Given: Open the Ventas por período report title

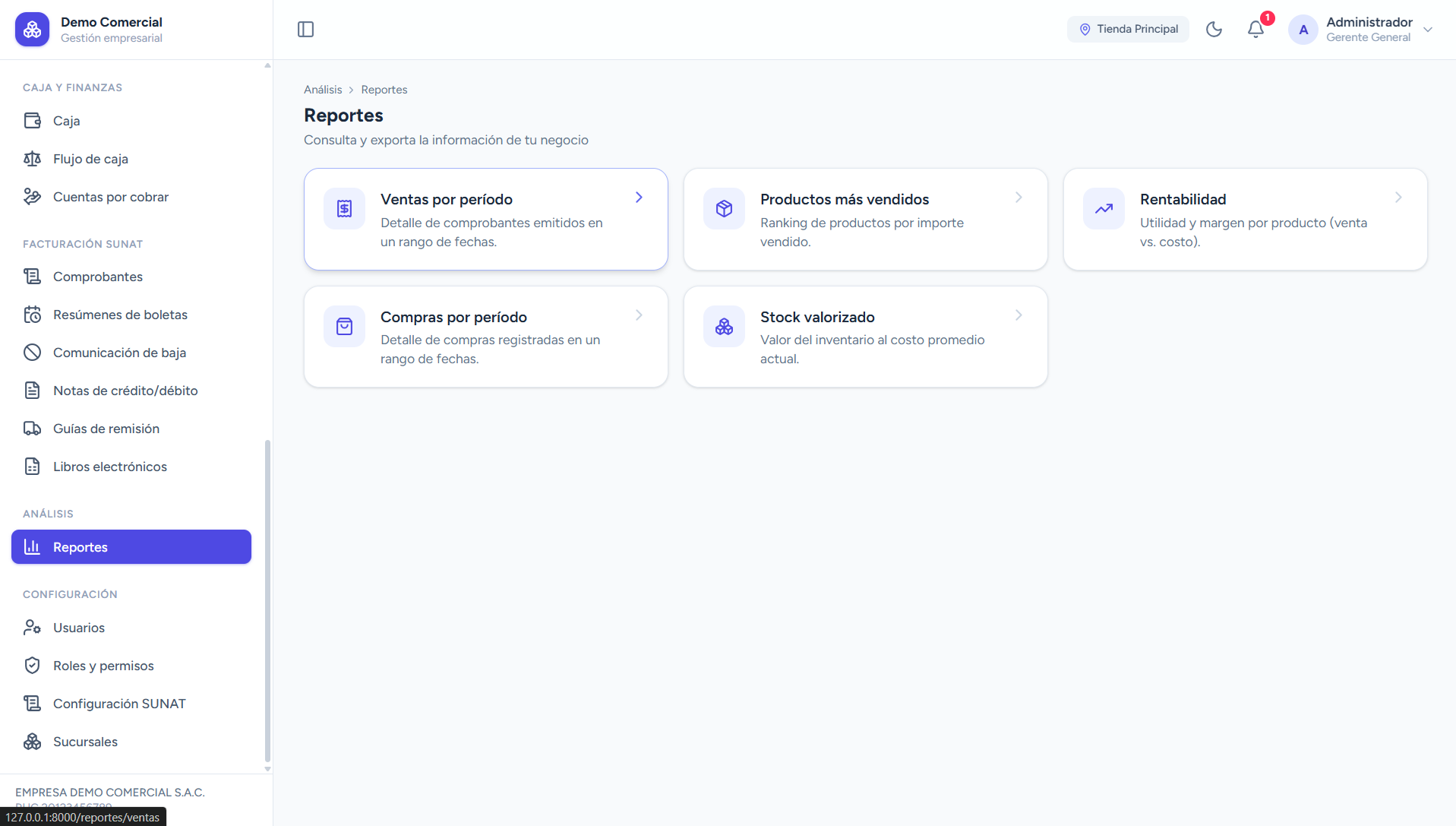Looking at the screenshot, I should tap(447, 199).
